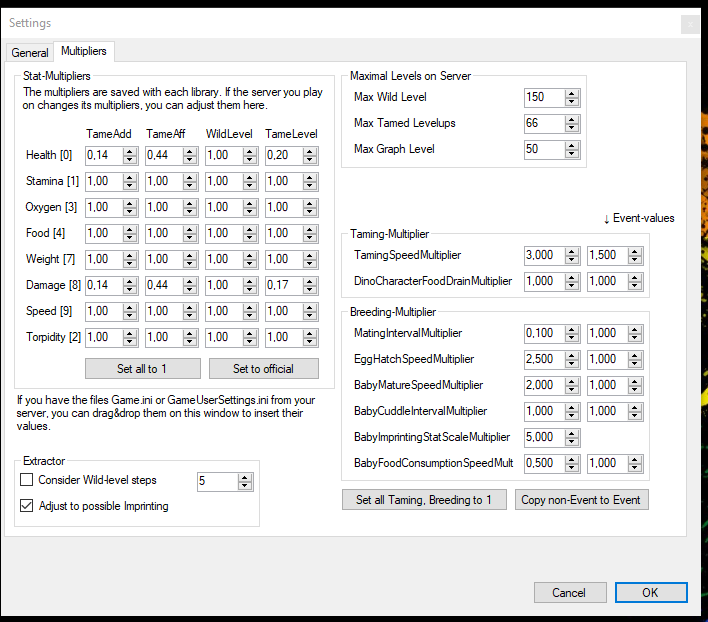The height and width of the screenshot is (622, 708).
Task: Decrease EggHatchSpeedMultiplier with down arrow
Action: tap(572, 364)
